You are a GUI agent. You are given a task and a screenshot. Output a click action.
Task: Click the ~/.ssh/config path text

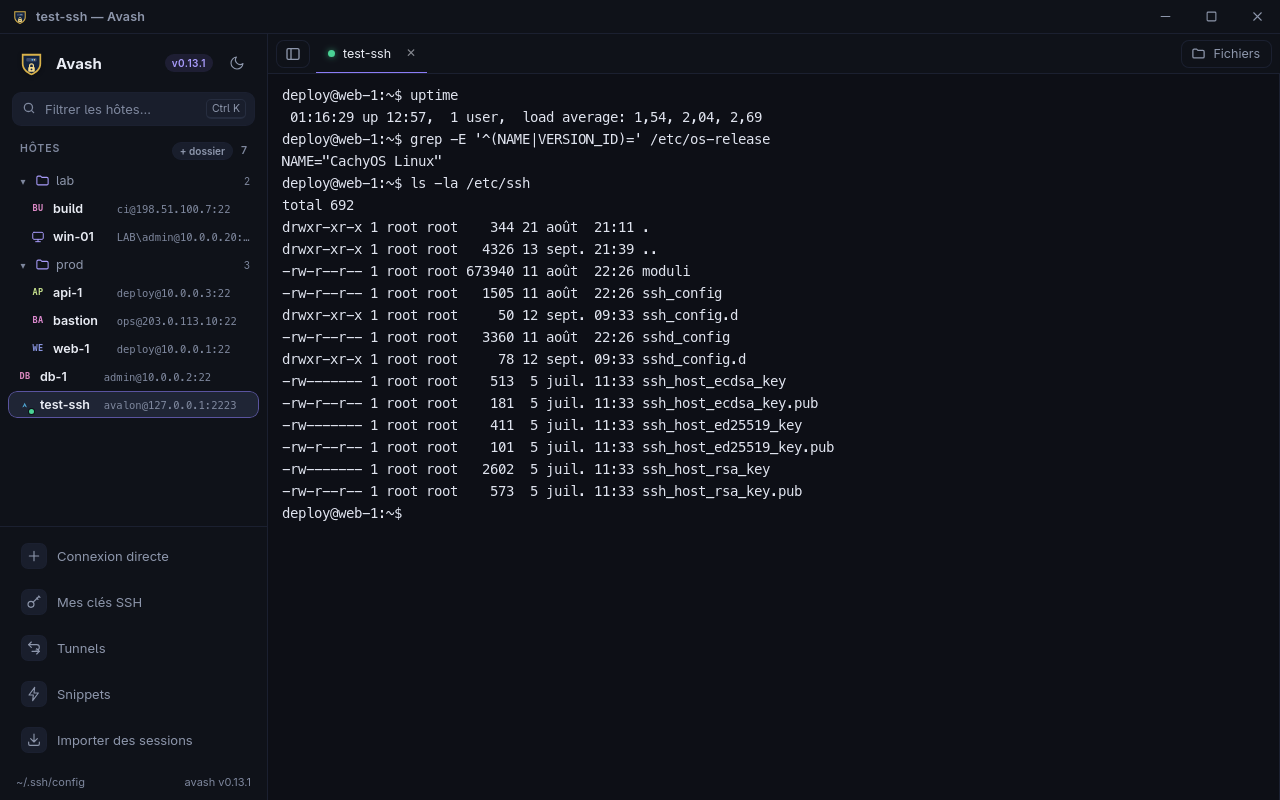(x=50, y=782)
